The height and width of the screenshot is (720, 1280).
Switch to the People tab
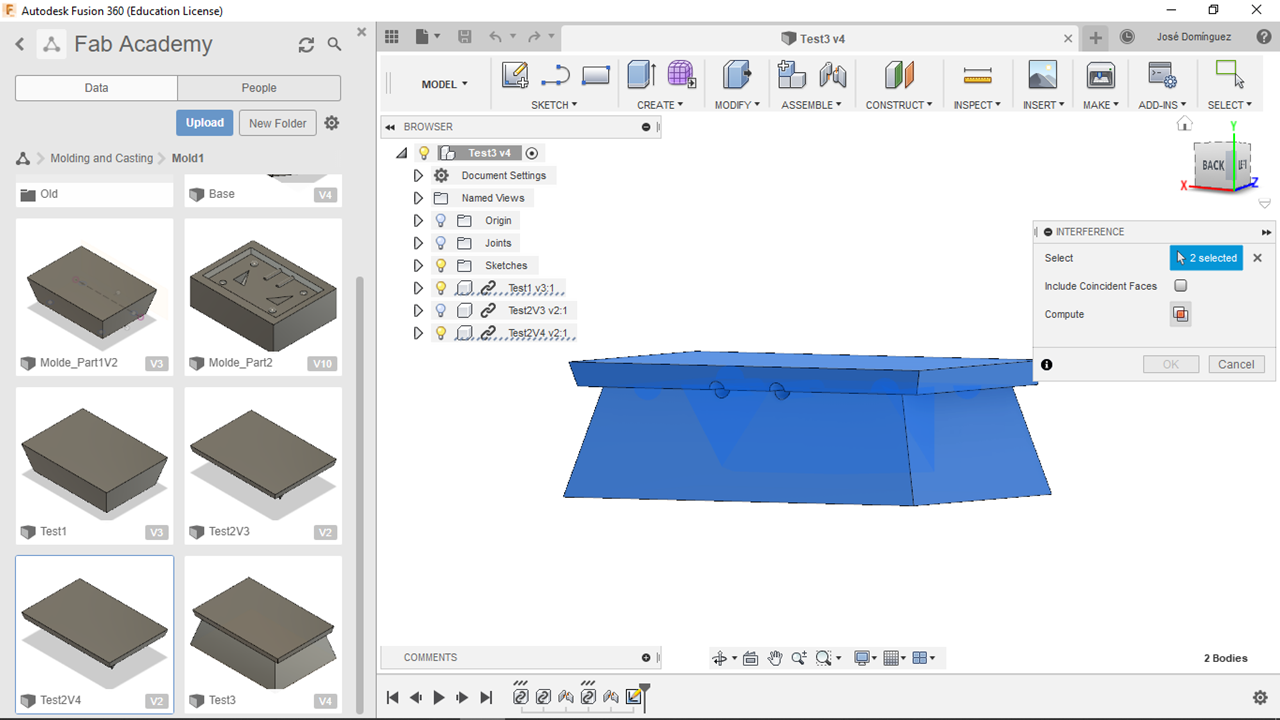(x=259, y=88)
